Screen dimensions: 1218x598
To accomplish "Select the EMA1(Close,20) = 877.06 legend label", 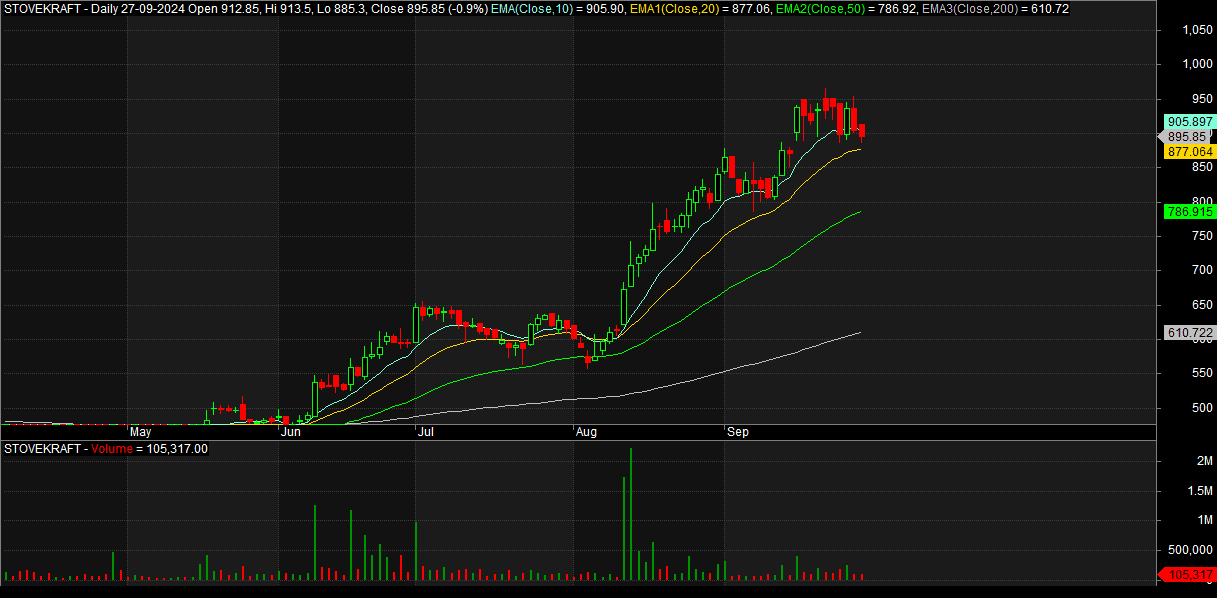I will coord(701,8).
